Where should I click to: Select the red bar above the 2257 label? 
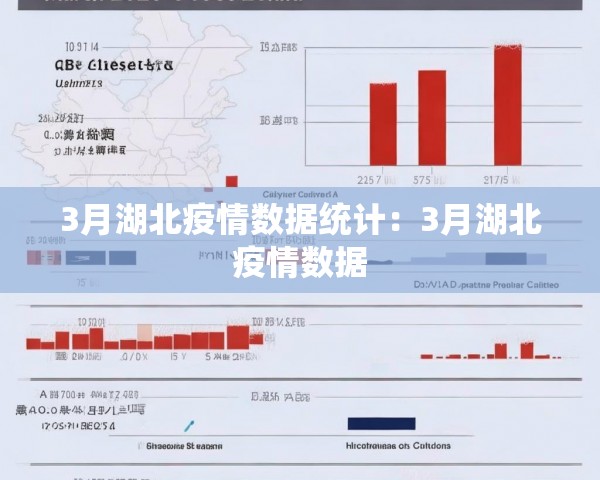tap(383, 124)
